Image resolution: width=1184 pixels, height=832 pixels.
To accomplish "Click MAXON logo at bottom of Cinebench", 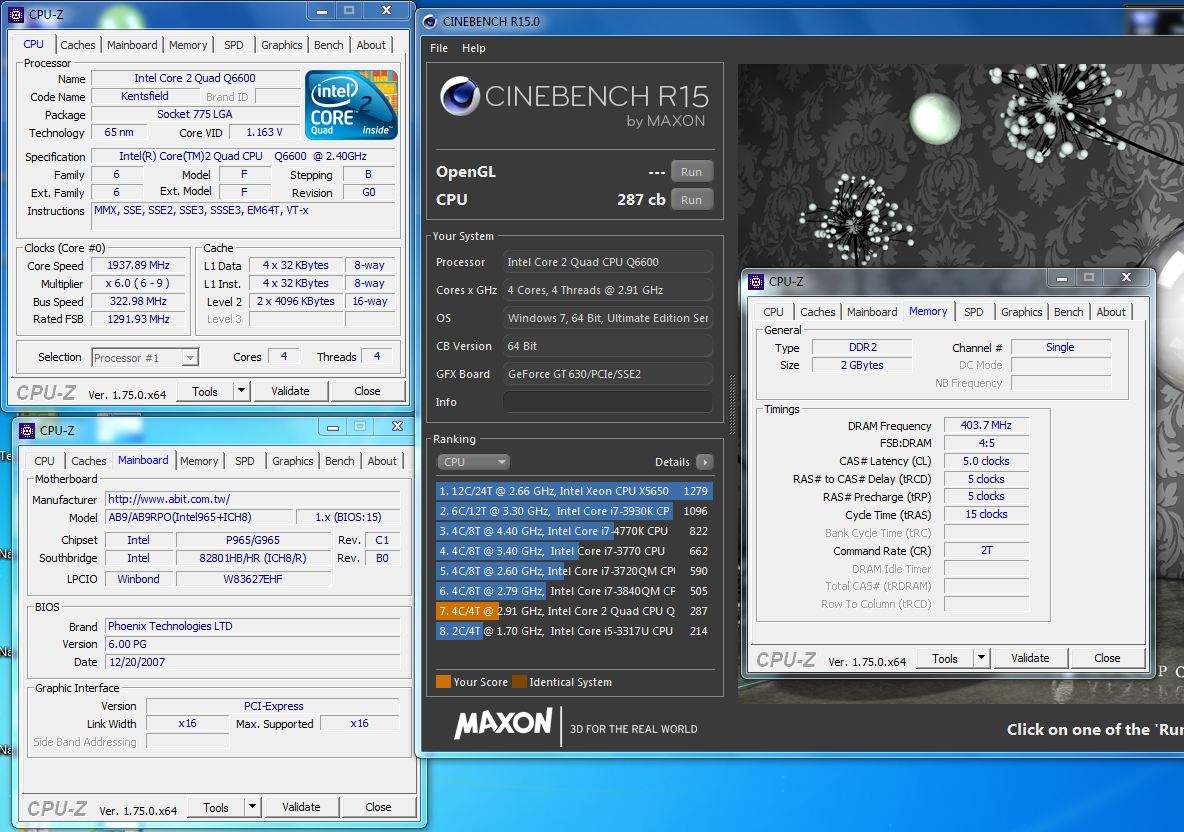I will pyautogui.click(x=504, y=724).
